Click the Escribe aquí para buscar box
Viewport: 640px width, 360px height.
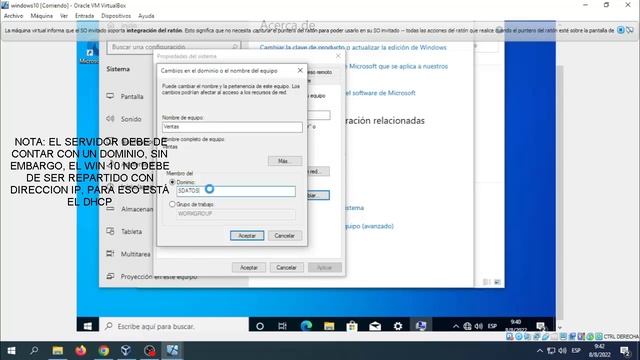tap(174, 326)
